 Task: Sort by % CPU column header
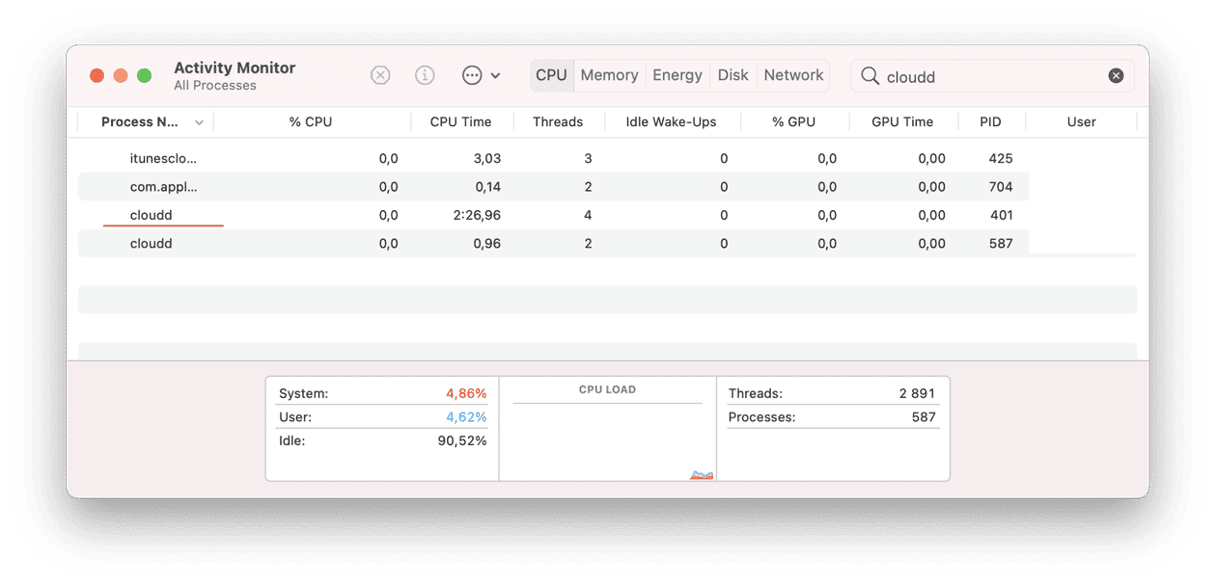click(310, 122)
